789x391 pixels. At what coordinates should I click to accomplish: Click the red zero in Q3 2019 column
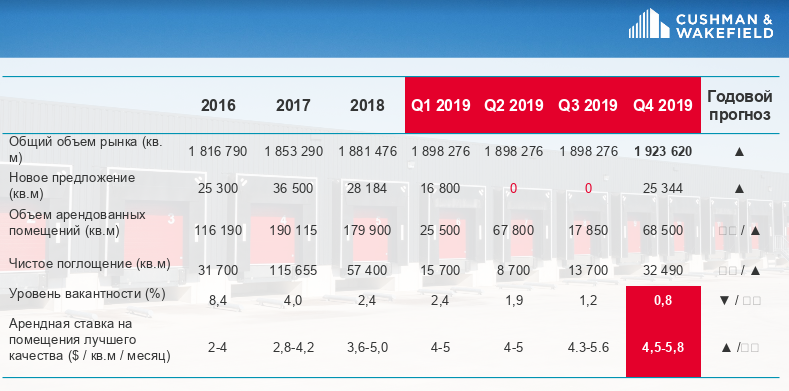(588, 189)
